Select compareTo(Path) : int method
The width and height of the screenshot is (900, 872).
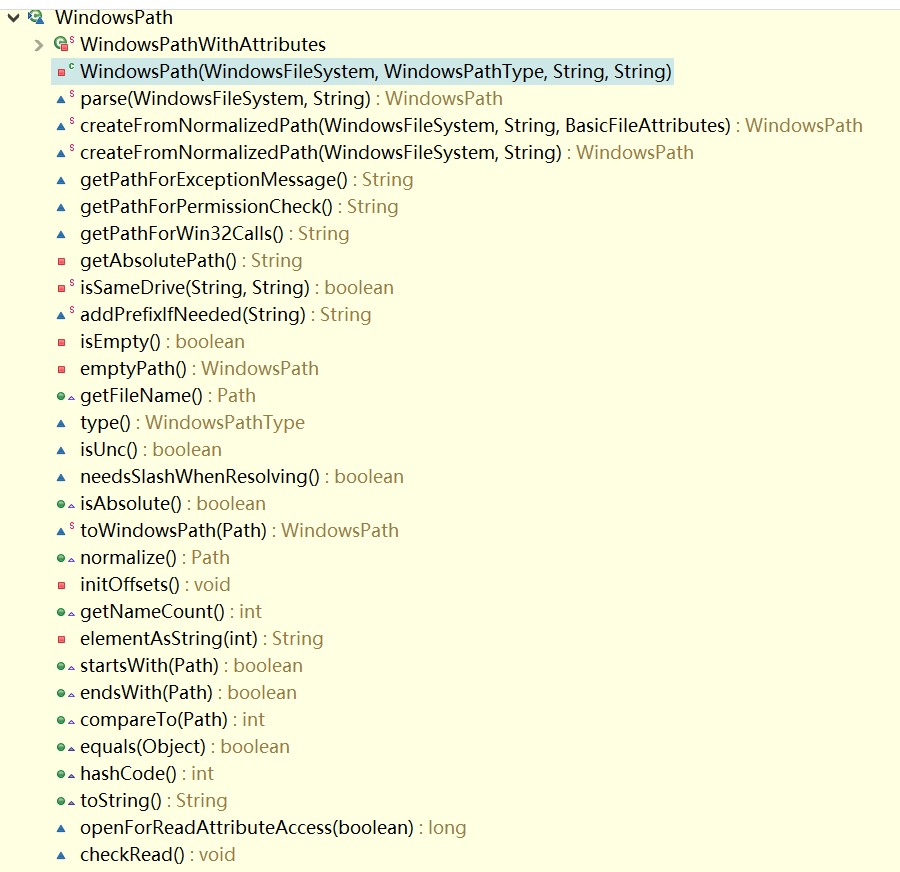click(172, 719)
